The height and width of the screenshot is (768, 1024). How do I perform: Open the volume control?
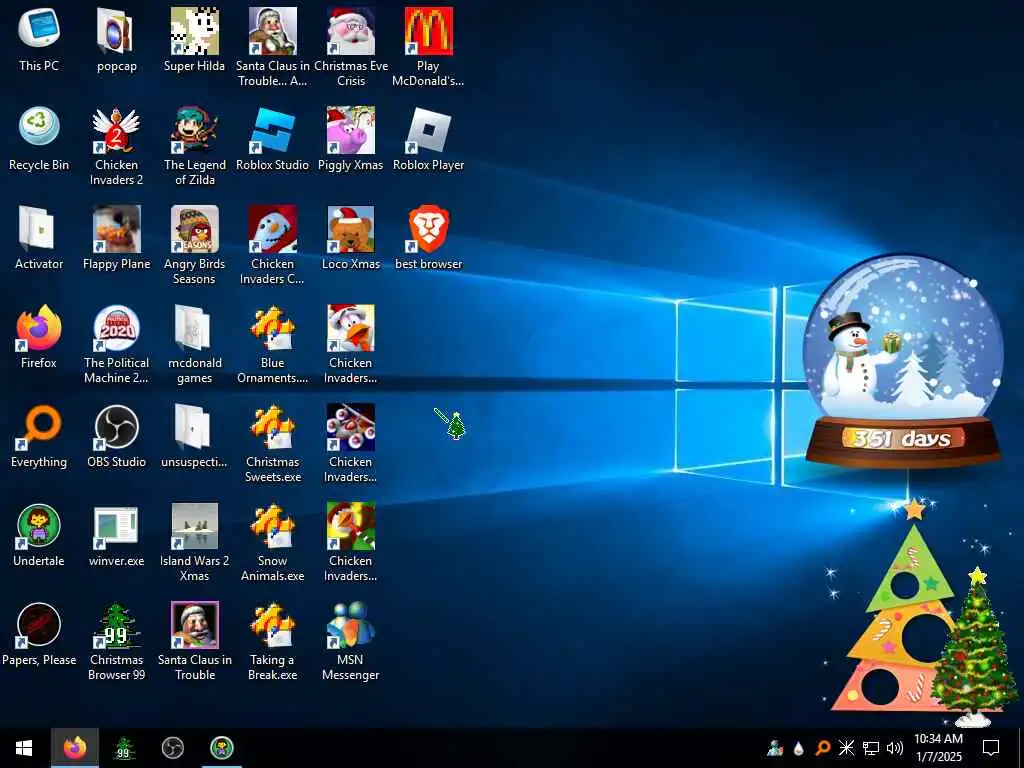point(895,748)
